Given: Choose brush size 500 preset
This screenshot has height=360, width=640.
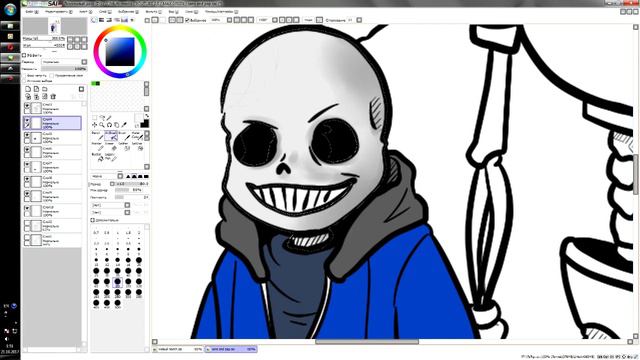Looking at the screenshot, I should click(x=118, y=303).
